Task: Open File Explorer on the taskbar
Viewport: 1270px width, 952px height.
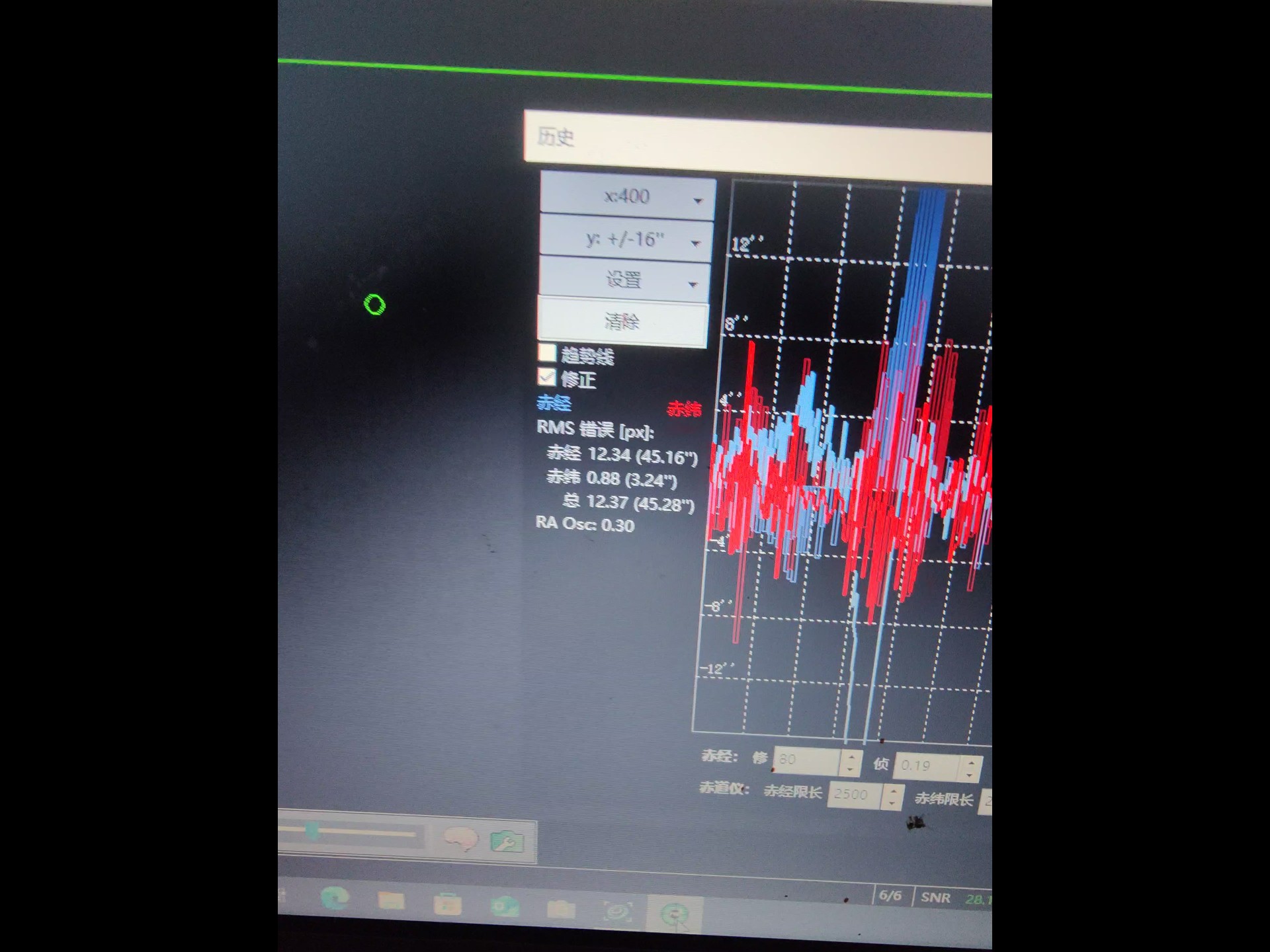Action: click(x=390, y=901)
